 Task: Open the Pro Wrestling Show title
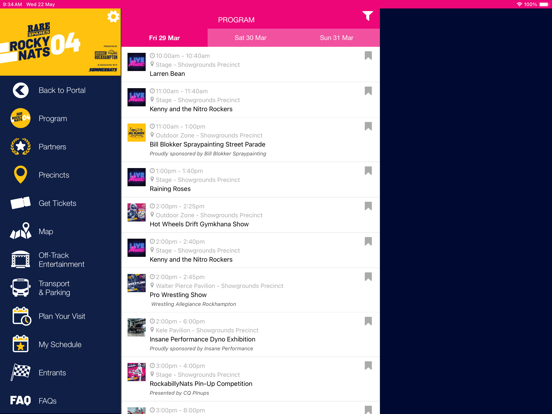tap(178, 295)
